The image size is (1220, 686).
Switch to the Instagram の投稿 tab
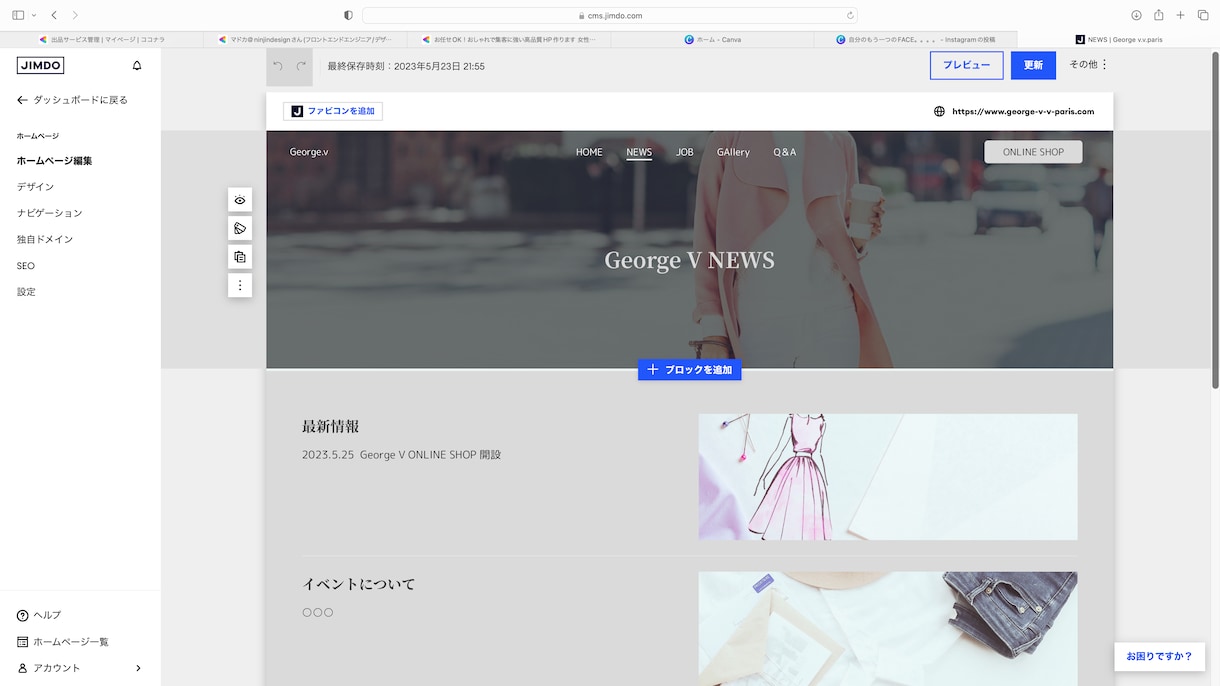[x=915, y=39]
